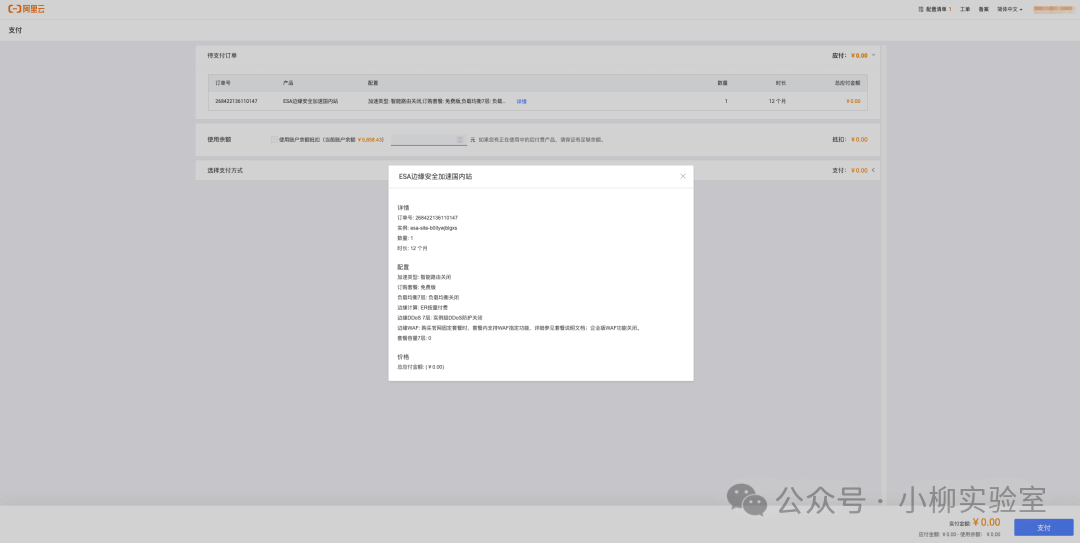Open the 备案 ICP filing menu item
The width and height of the screenshot is (1080, 543).
[x=984, y=9]
